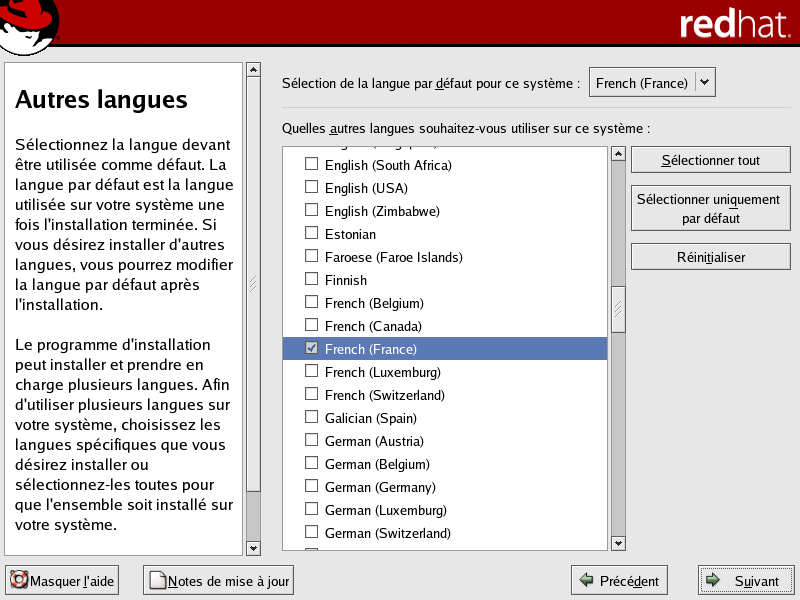This screenshot has height=600, width=800.
Task: Click the lifebuoy icon on Masquer l'aide
Action: [x=19, y=581]
